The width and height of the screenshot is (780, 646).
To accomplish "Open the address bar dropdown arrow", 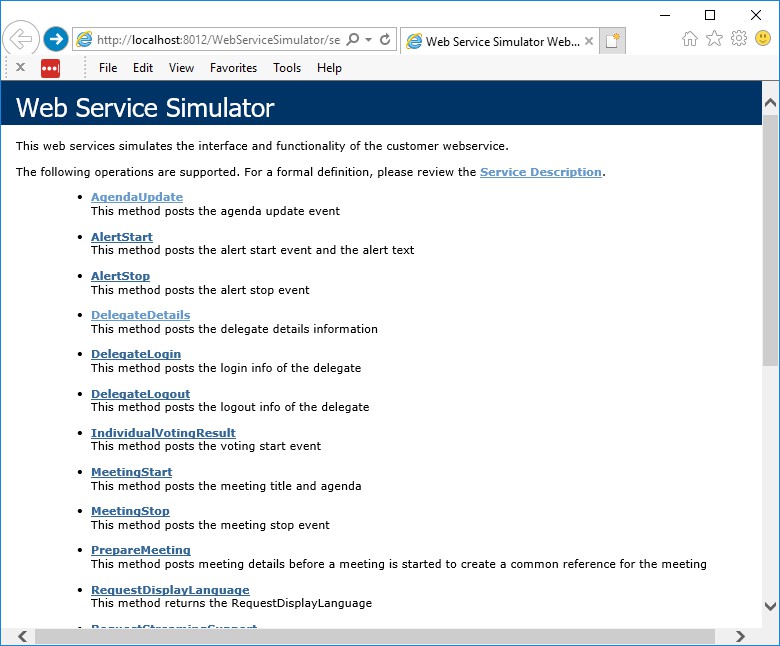I will (369, 39).
